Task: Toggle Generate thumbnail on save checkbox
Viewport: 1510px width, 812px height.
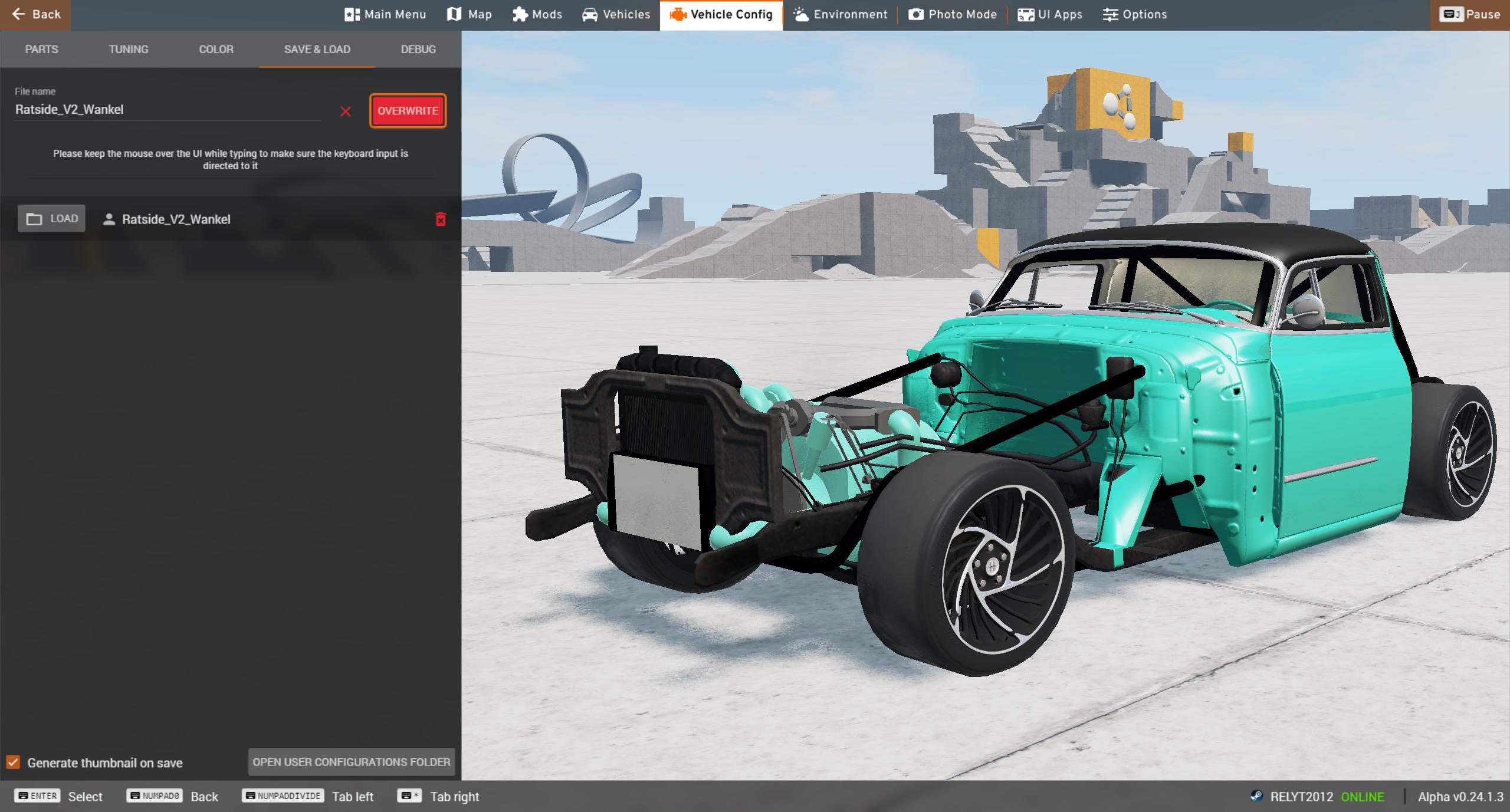Action: [x=13, y=762]
